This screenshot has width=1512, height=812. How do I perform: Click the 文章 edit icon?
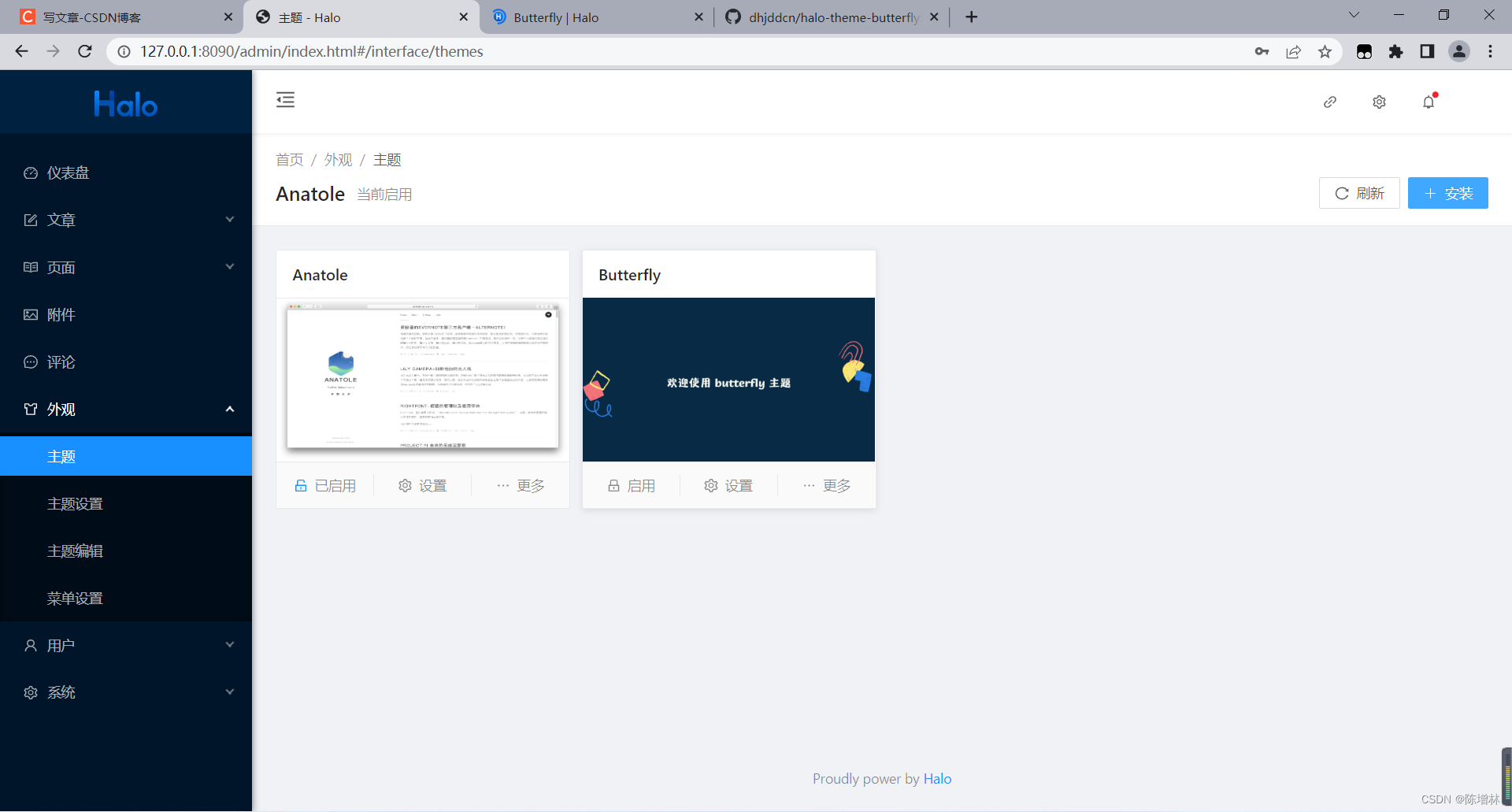pos(31,221)
